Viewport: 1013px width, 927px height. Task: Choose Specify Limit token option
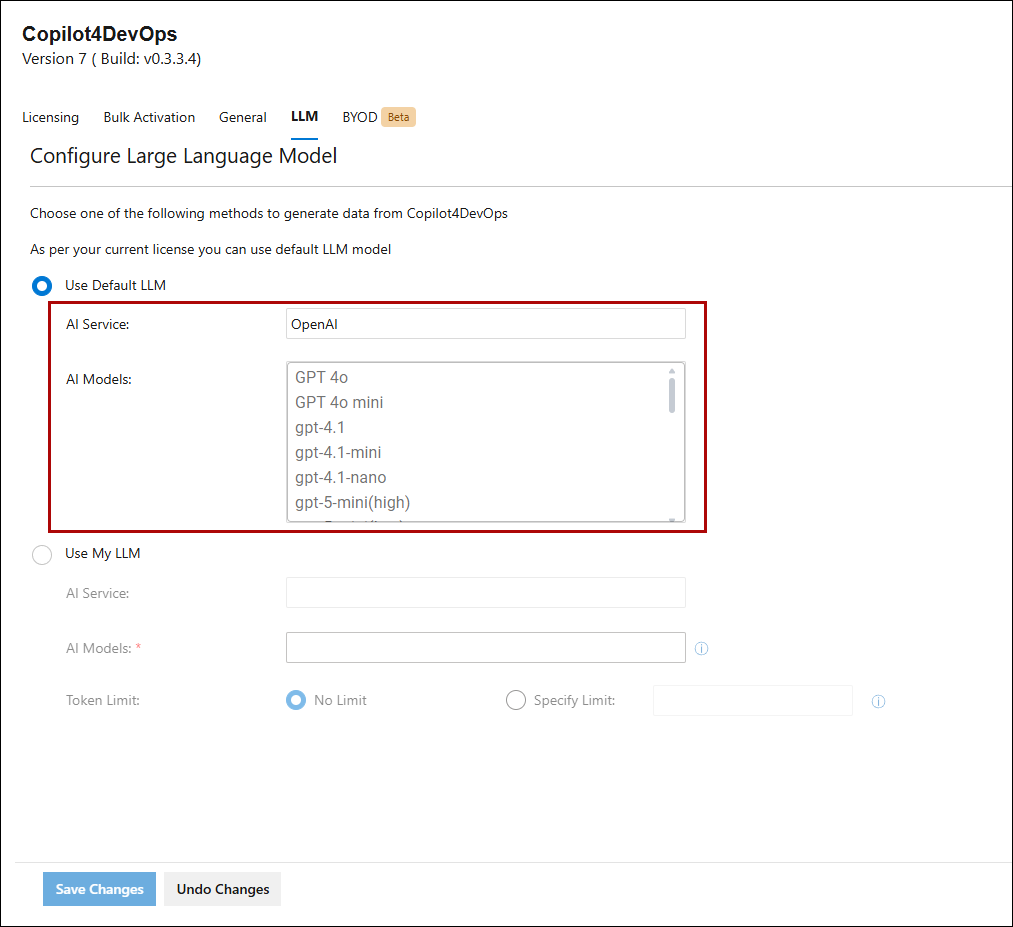pyautogui.click(x=516, y=700)
